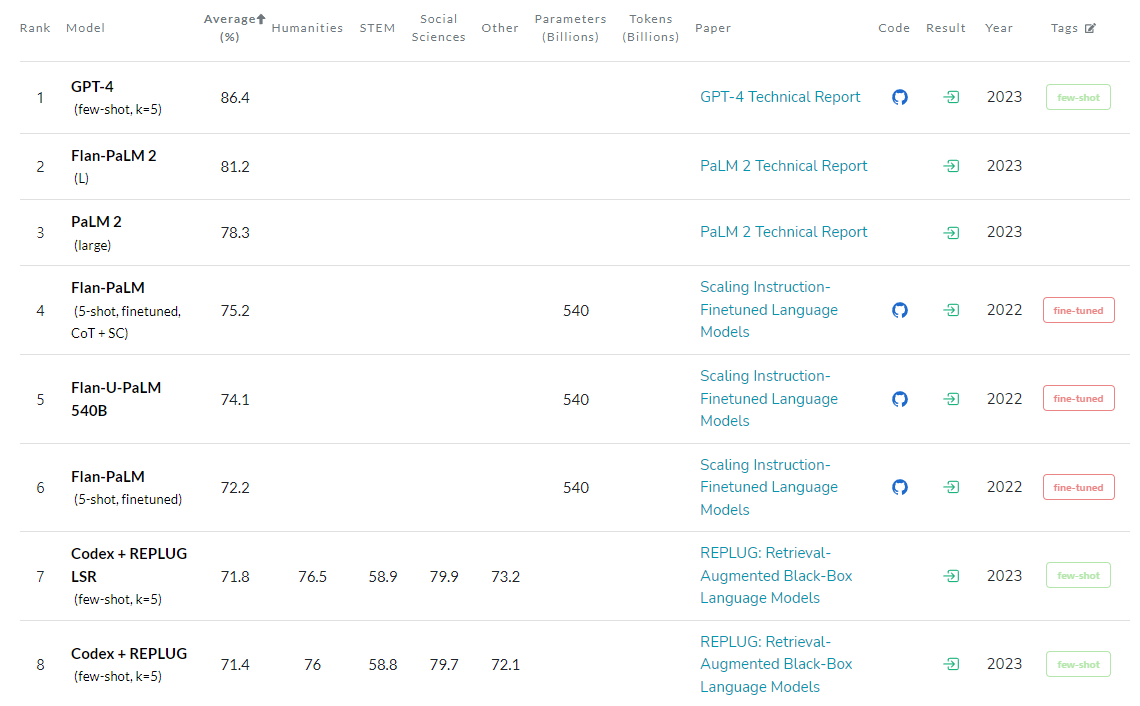
Task: Click the result icon for PaLM 2 (large)
Action: (x=951, y=233)
